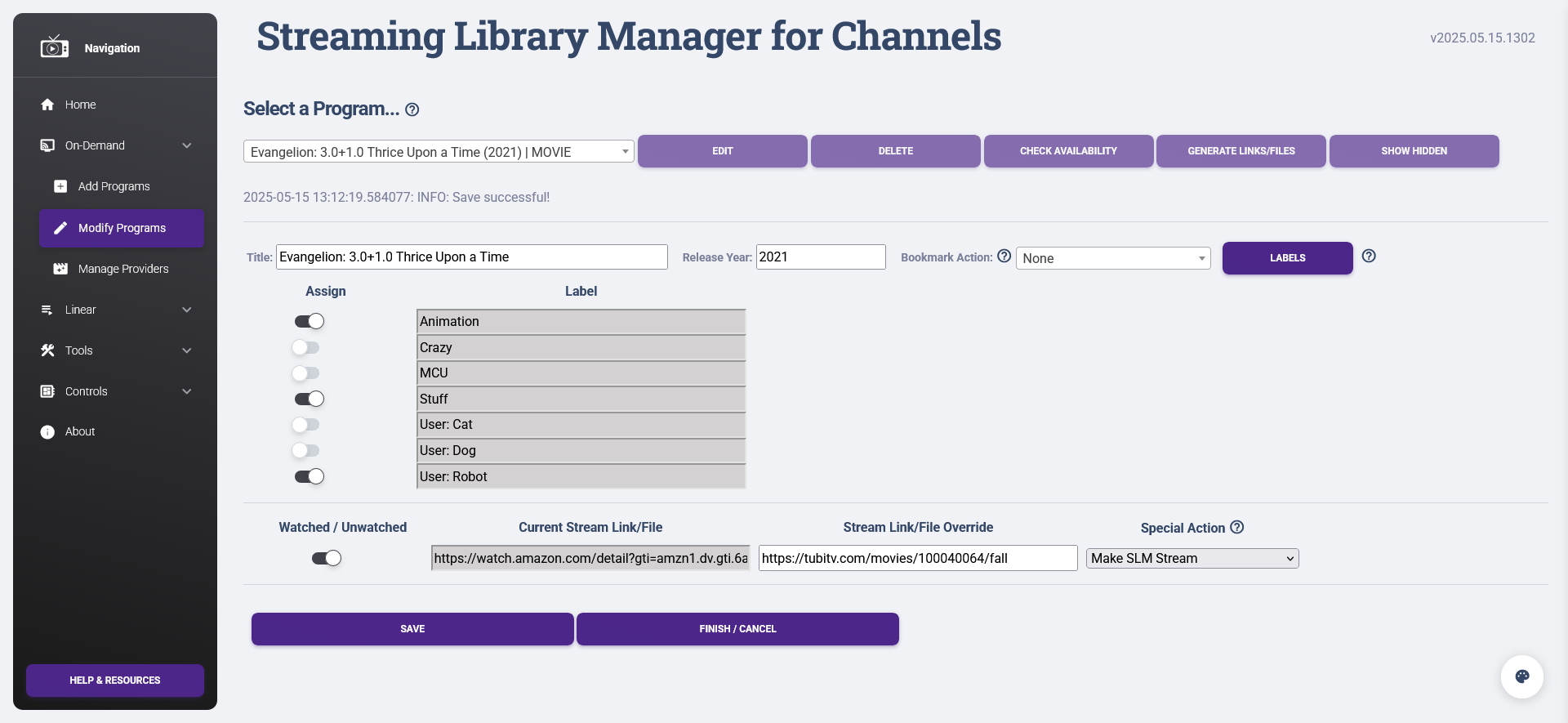The image size is (1568, 723).
Task: Click GENERATE LINKS/FILES button
Action: pos(1241,151)
